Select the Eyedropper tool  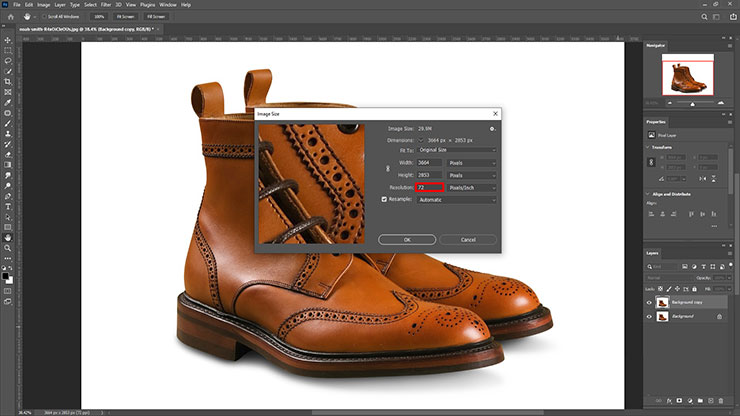[8, 102]
